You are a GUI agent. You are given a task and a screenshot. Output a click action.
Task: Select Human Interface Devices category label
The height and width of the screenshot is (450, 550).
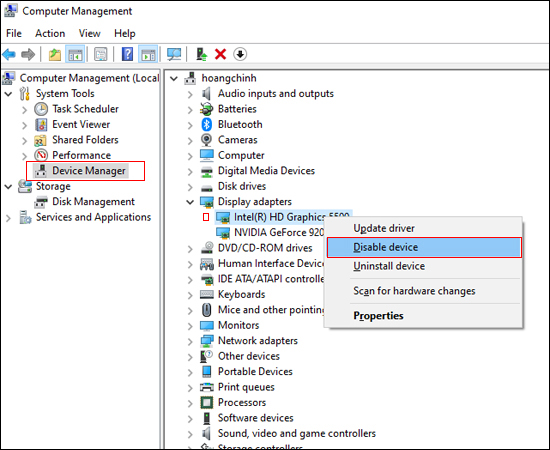tap(271, 263)
